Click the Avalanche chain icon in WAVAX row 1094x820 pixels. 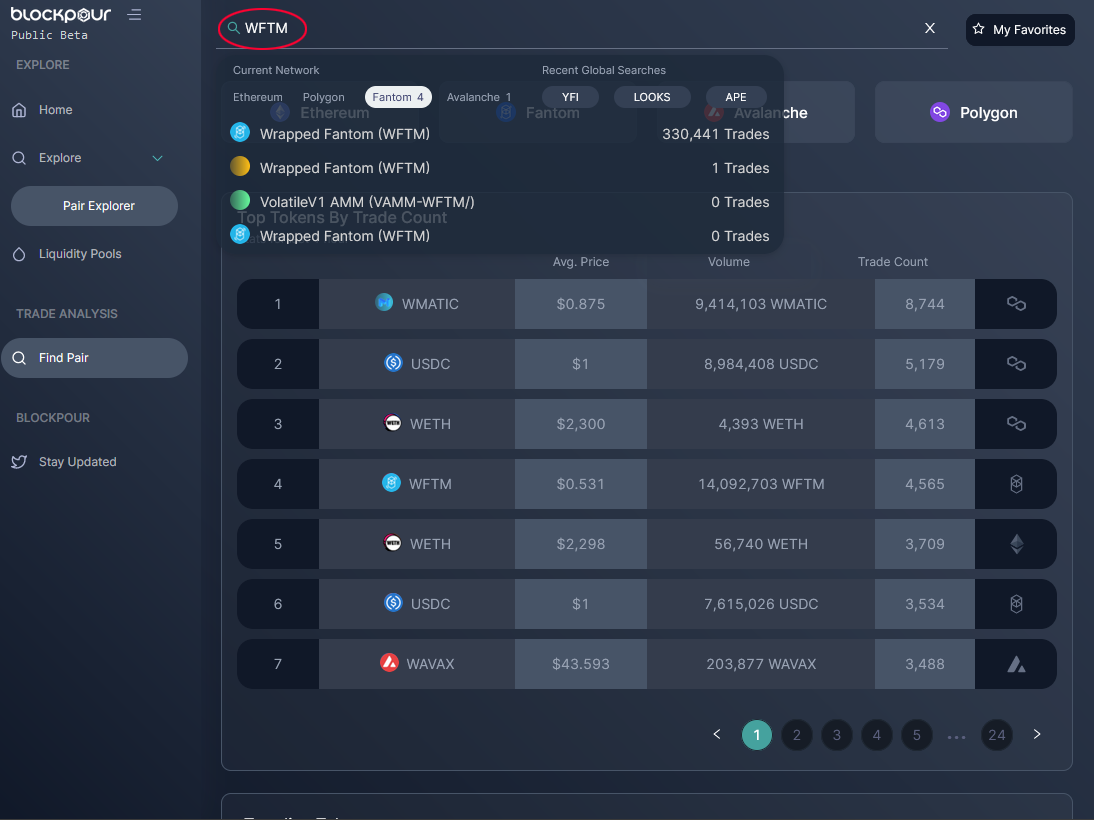click(x=1017, y=664)
